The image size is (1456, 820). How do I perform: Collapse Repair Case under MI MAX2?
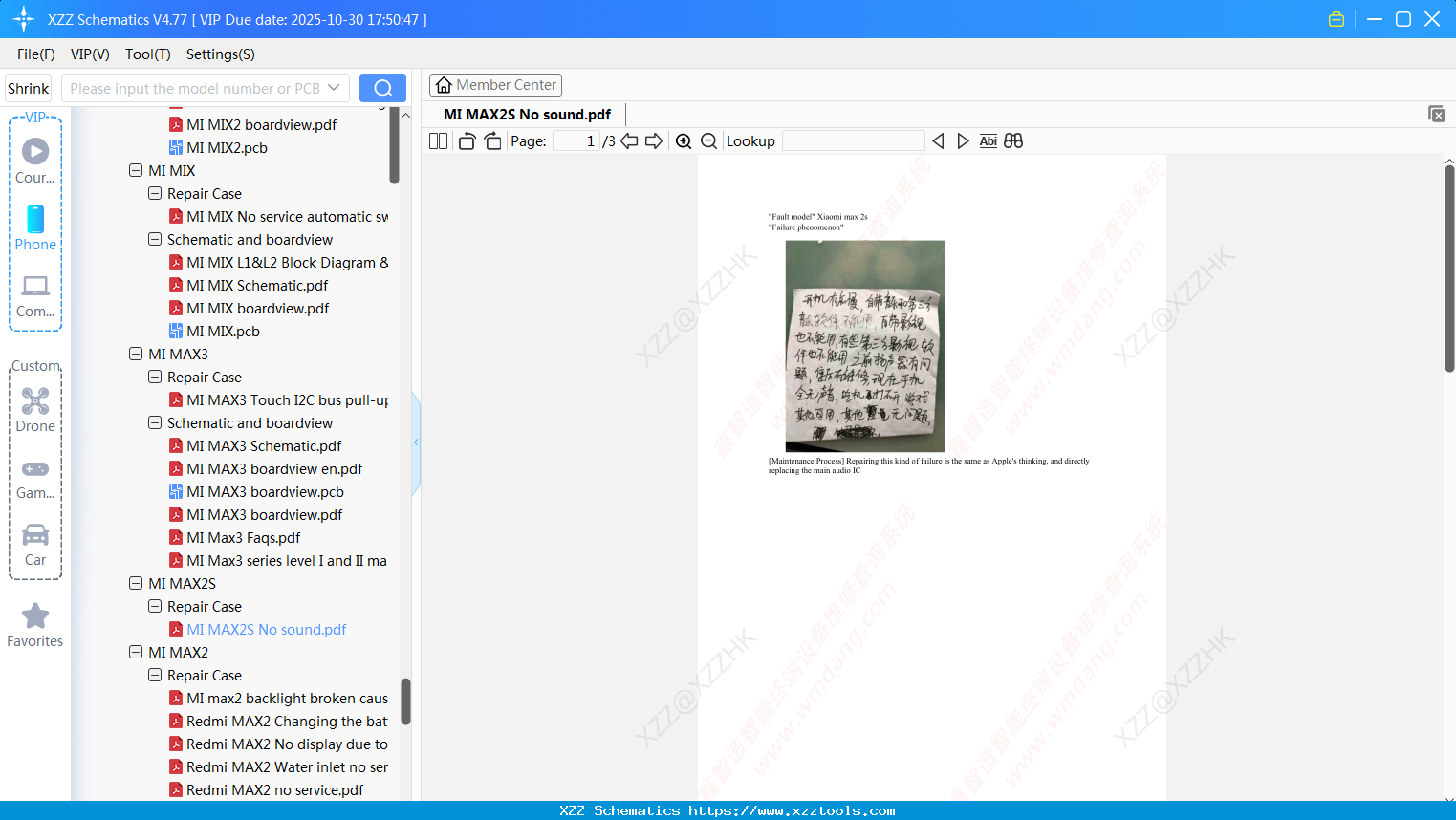155,676
